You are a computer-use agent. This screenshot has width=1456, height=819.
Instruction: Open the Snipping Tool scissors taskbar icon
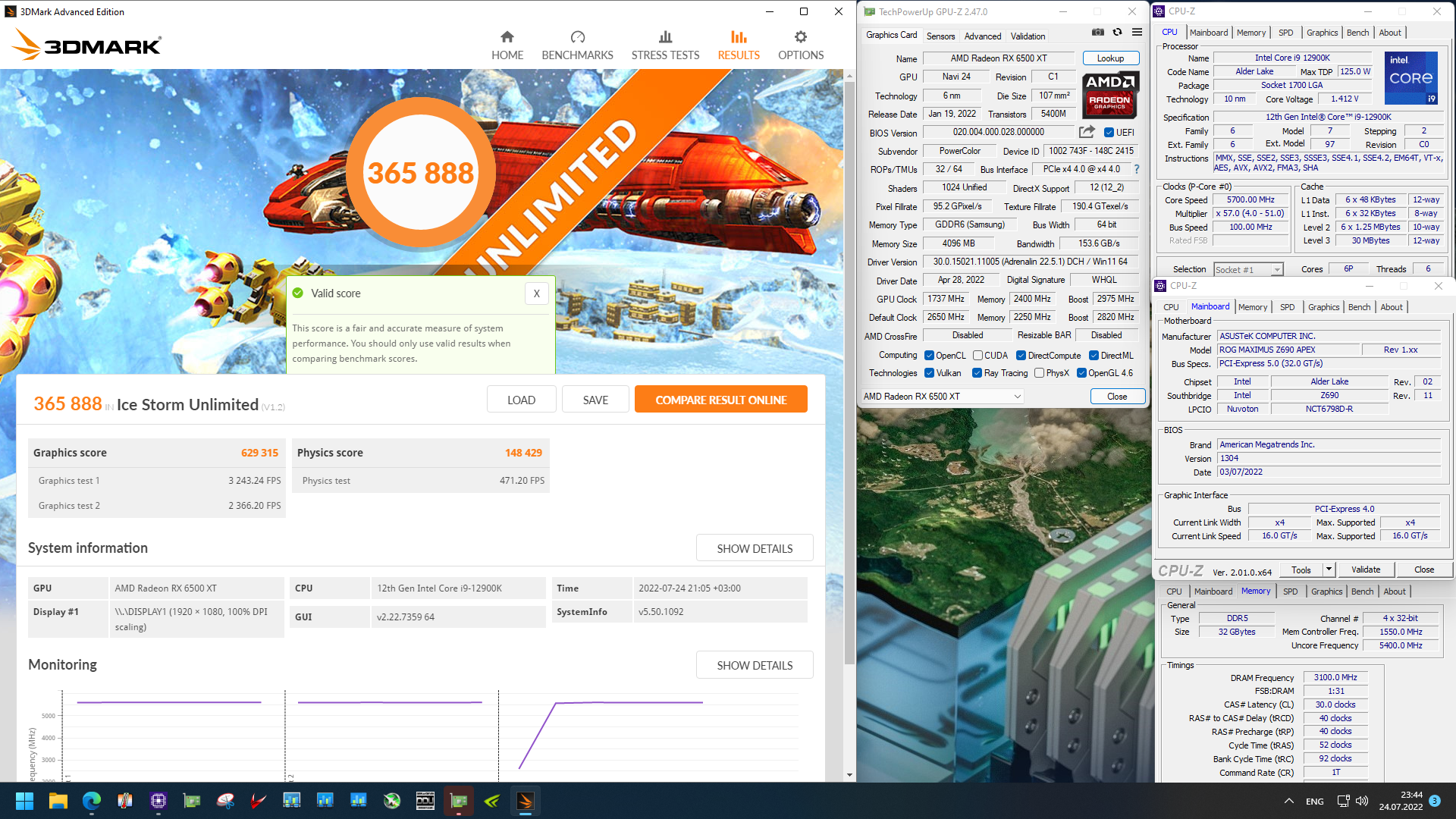click(225, 801)
